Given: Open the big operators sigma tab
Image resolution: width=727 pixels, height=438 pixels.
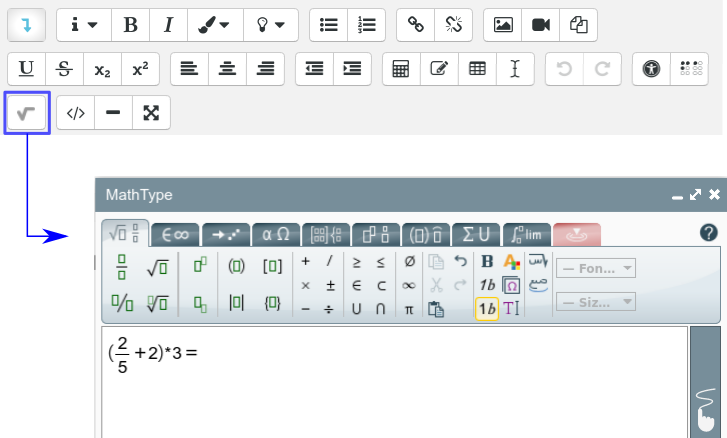Looking at the screenshot, I should pyautogui.click(x=475, y=234).
